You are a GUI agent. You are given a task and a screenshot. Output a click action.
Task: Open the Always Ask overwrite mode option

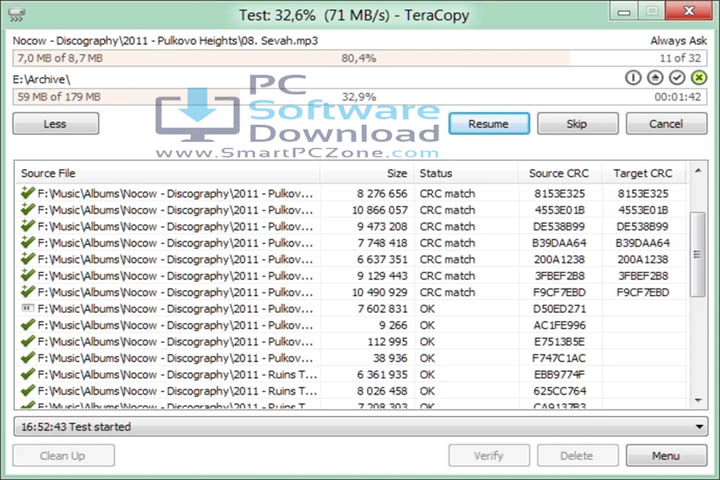(678, 41)
